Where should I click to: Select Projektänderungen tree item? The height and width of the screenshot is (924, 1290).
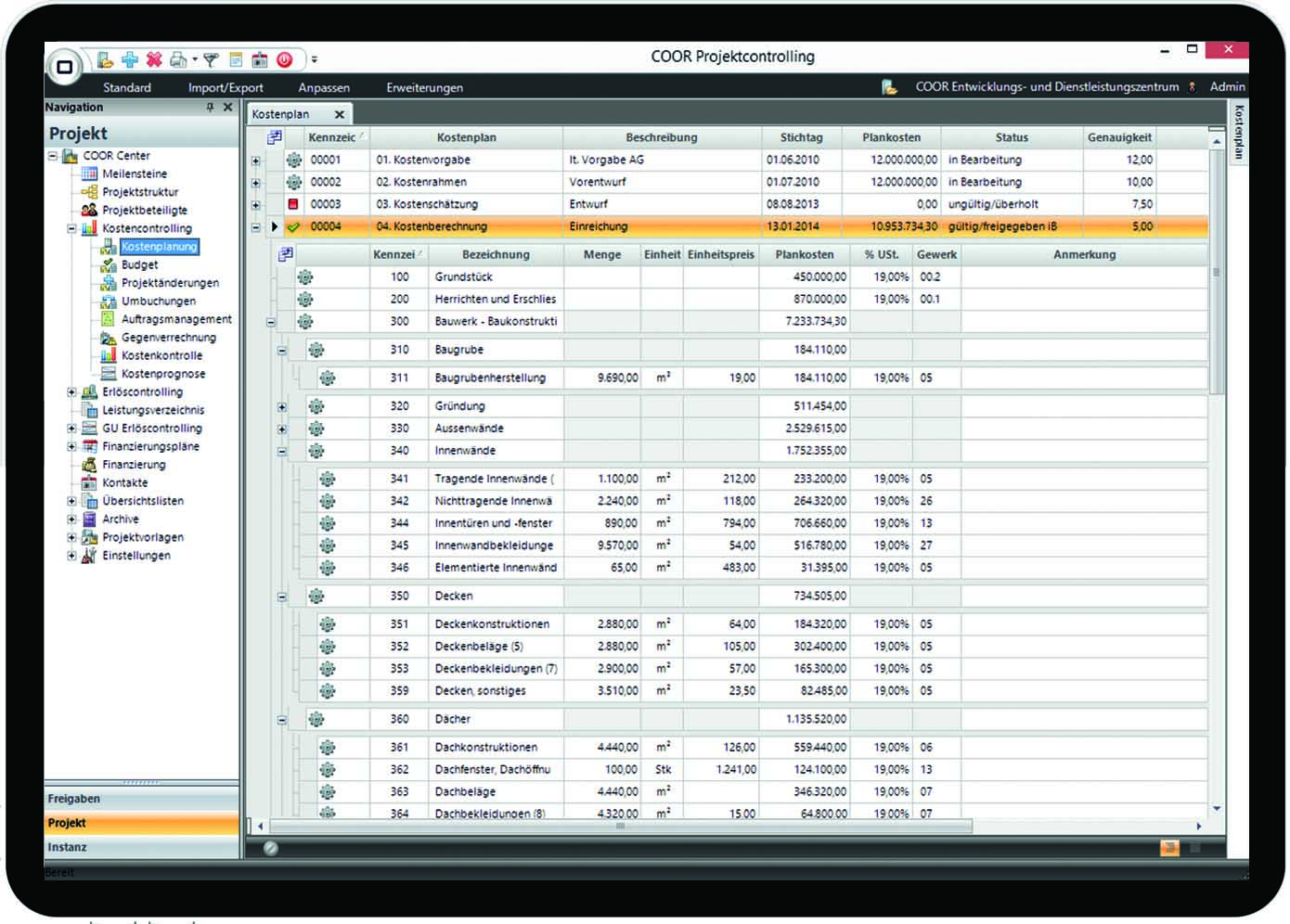point(170,283)
